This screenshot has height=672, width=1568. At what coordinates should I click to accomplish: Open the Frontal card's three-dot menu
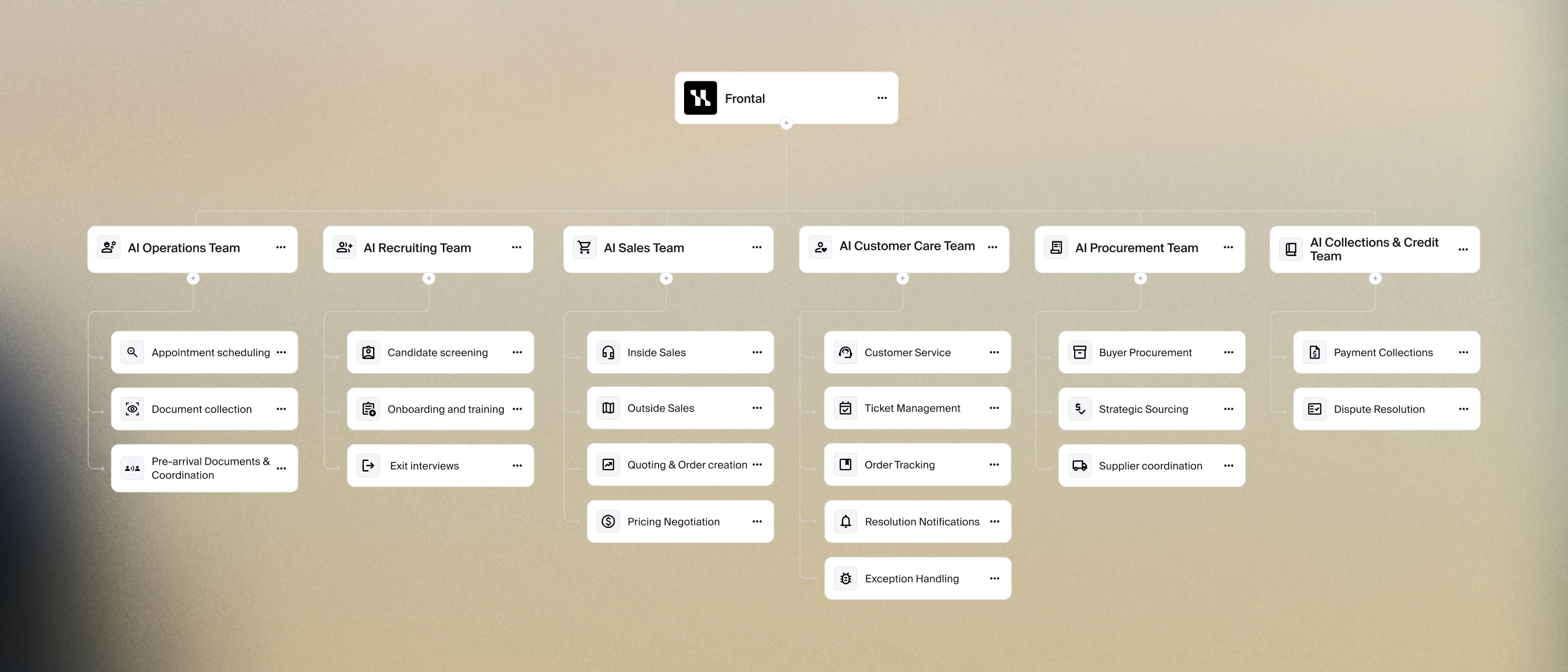[x=882, y=98]
